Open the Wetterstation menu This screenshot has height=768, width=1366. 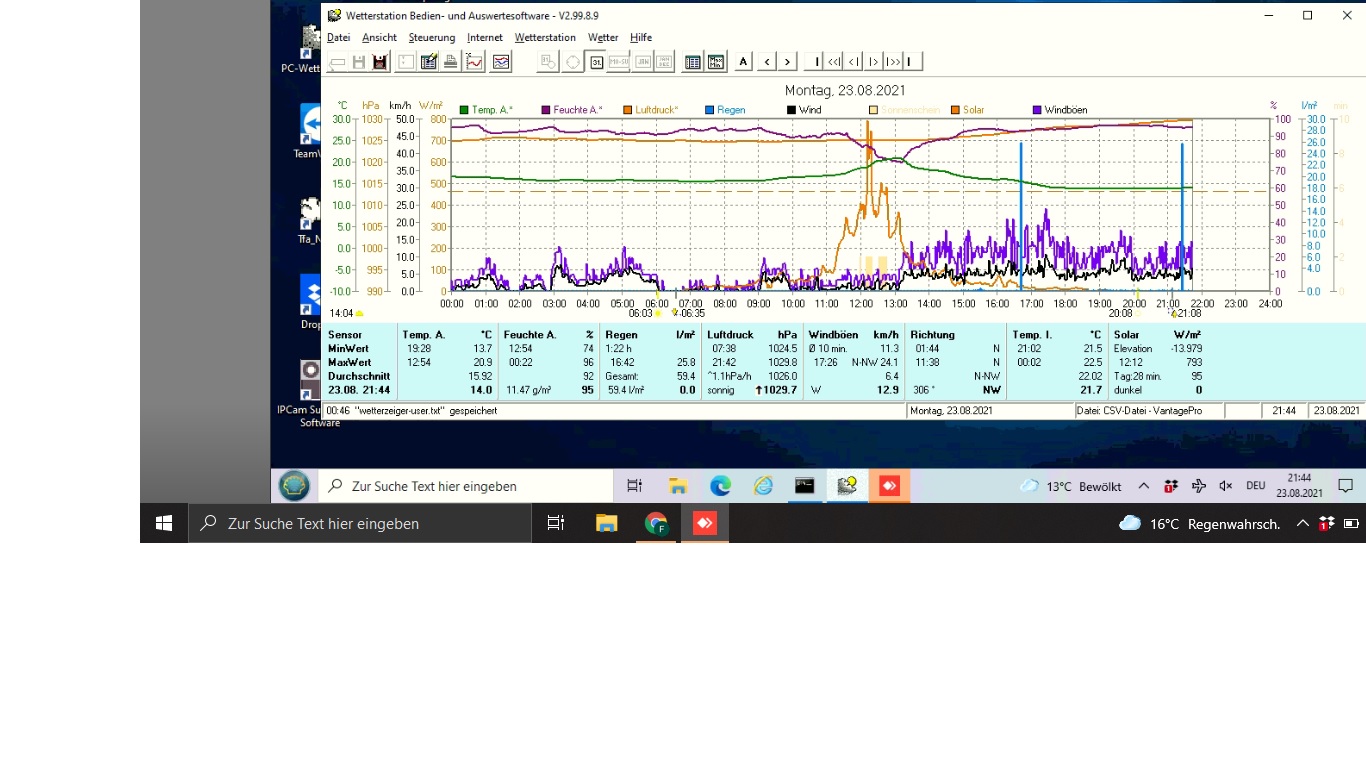545,38
